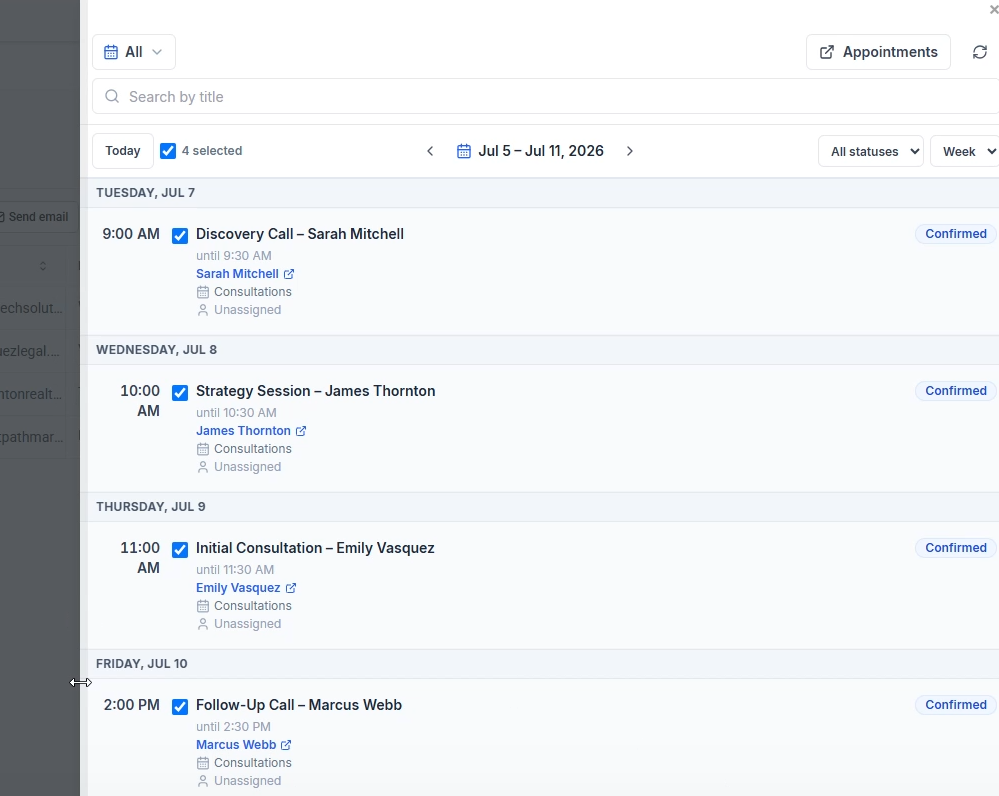999x796 pixels.
Task: Click the Appointments button
Action: [x=878, y=52]
